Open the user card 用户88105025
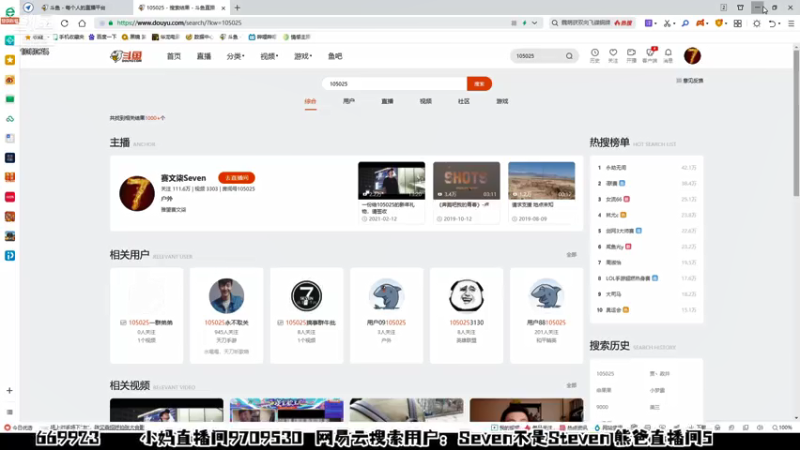Image resolution: width=800 pixels, height=450 pixels. (546, 315)
